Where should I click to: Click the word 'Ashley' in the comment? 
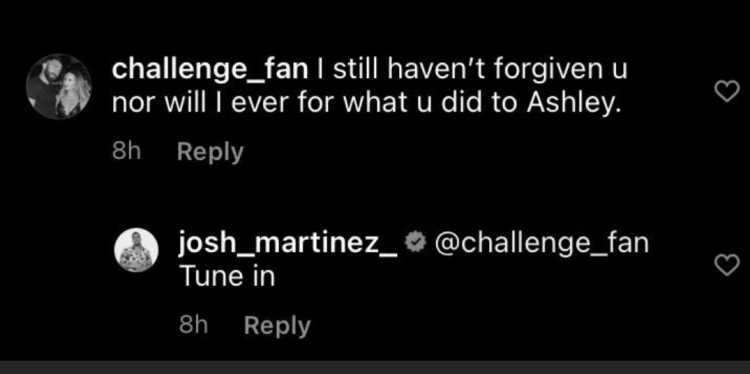(574, 104)
